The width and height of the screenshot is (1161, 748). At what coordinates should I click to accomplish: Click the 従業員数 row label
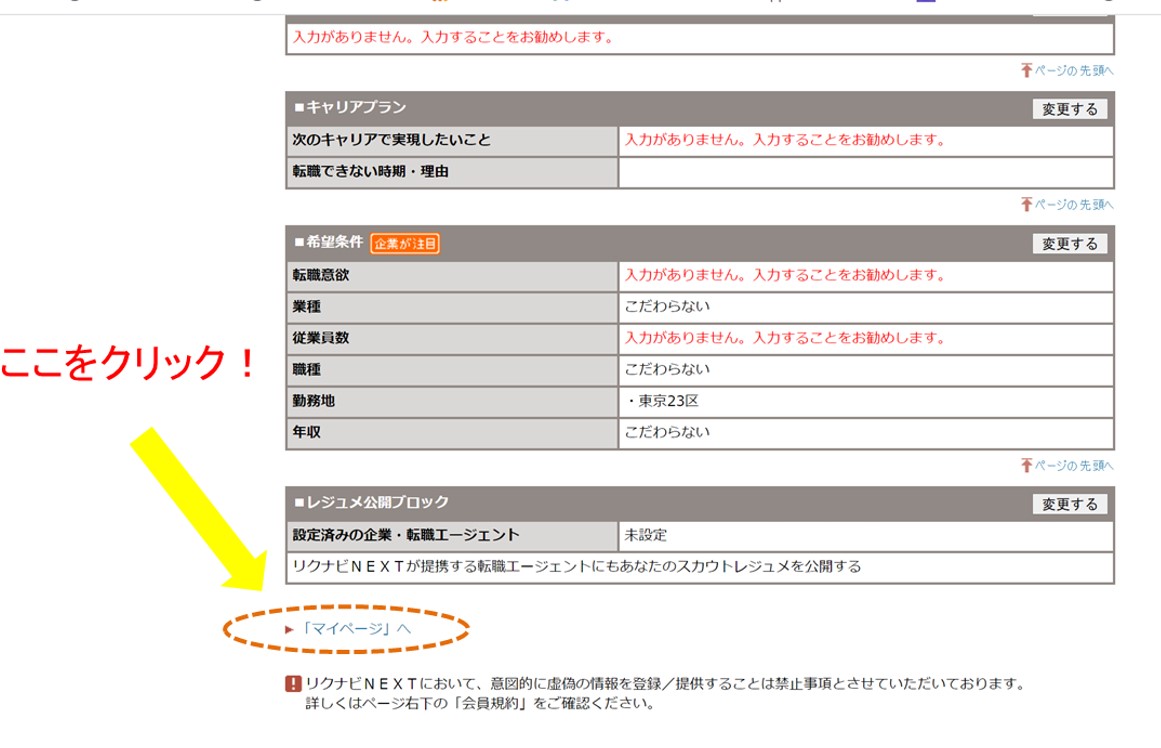[452, 338]
